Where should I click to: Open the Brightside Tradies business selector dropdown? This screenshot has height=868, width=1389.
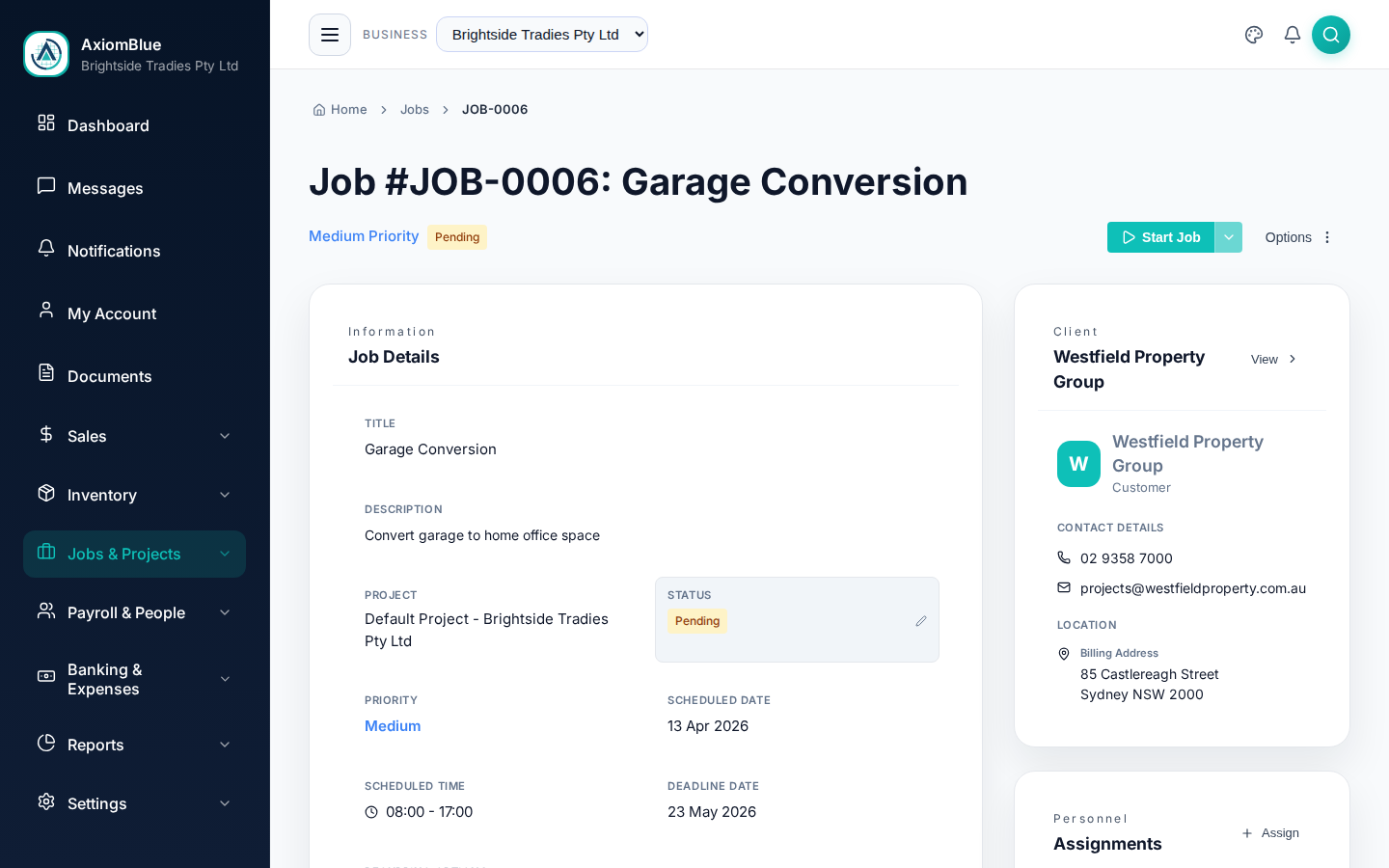click(x=542, y=34)
